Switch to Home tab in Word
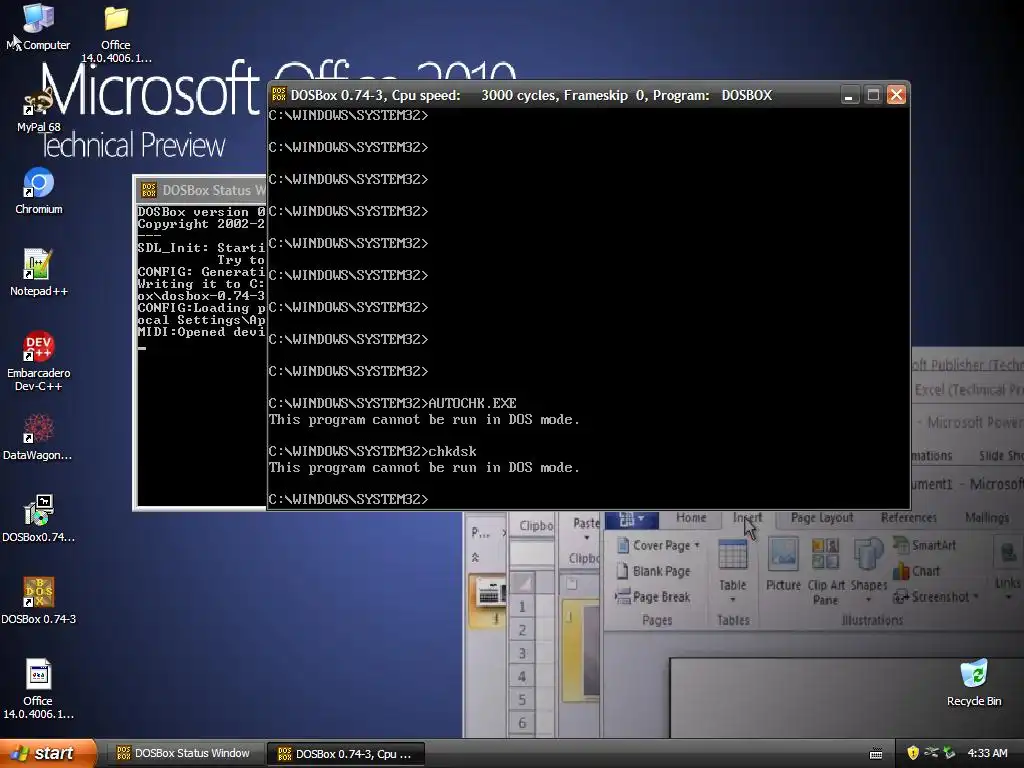 [691, 517]
